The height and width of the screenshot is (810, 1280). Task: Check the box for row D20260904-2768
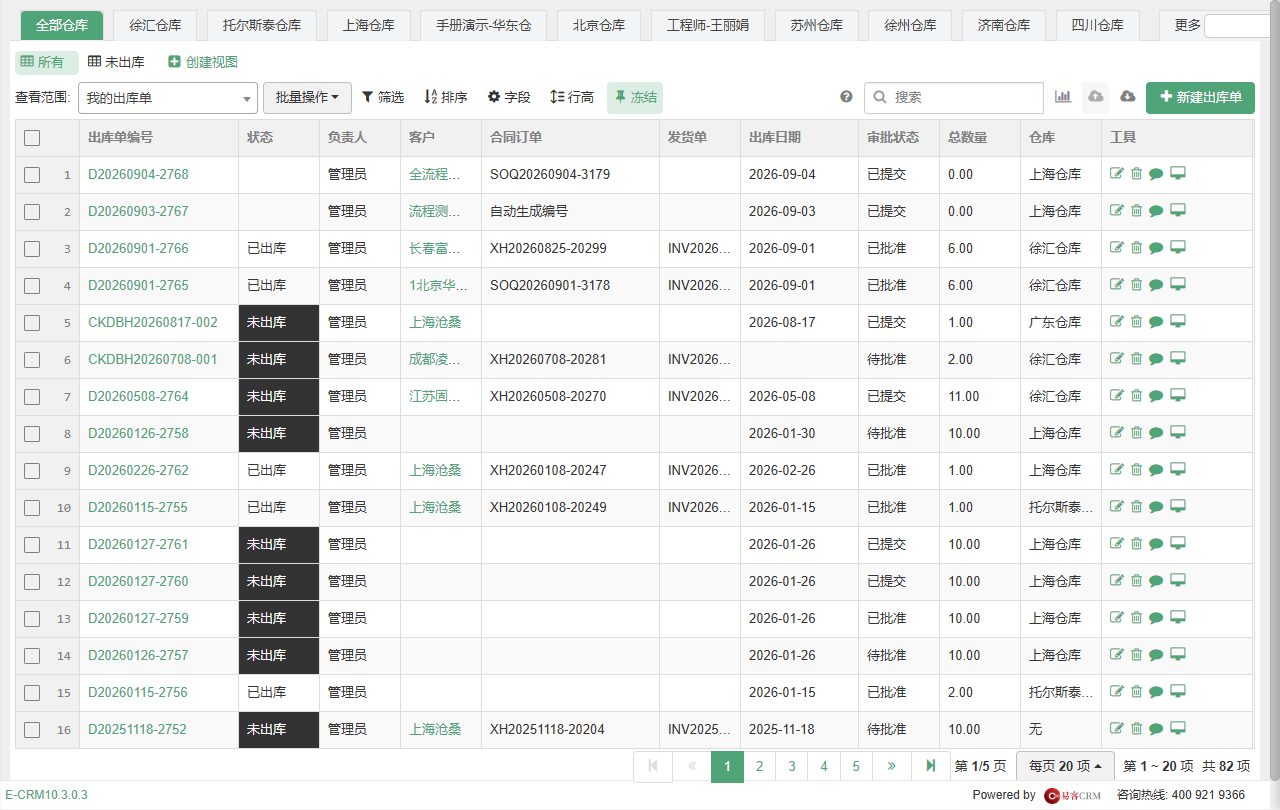click(x=32, y=175)
